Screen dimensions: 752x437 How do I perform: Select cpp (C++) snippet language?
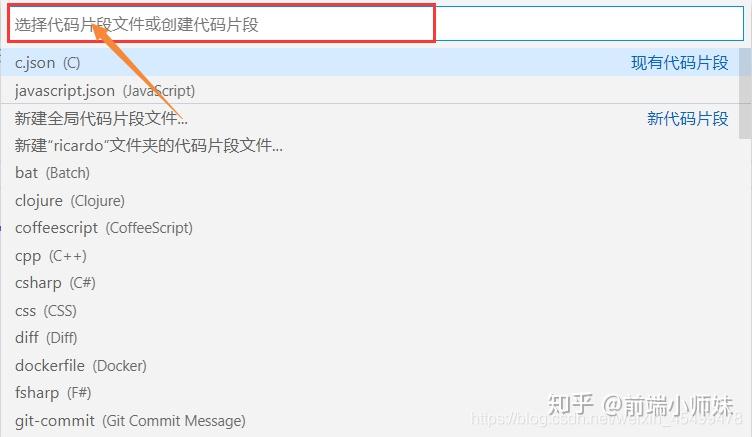(370, 256)
